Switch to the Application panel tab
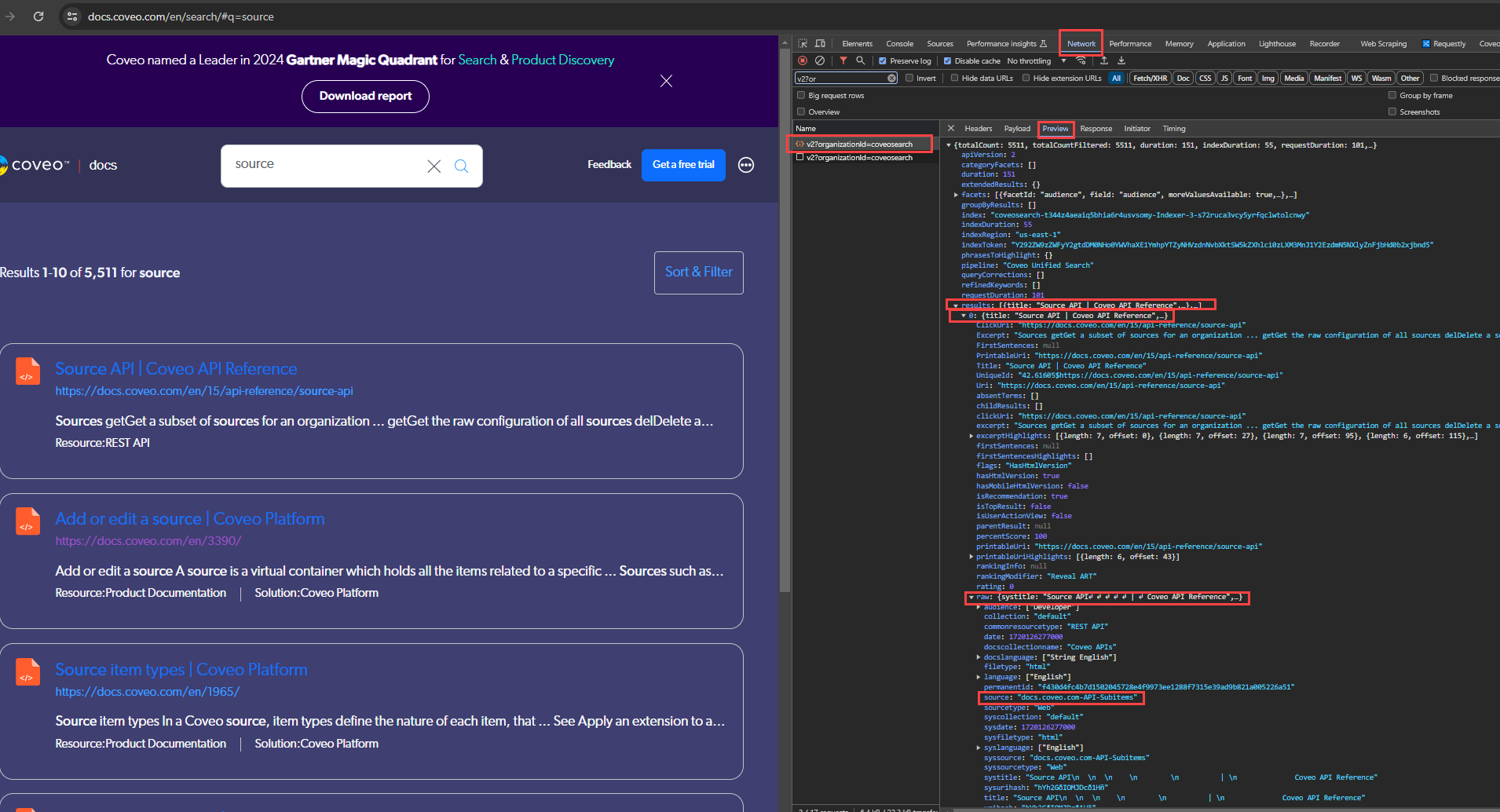 tap(1226, 44)
